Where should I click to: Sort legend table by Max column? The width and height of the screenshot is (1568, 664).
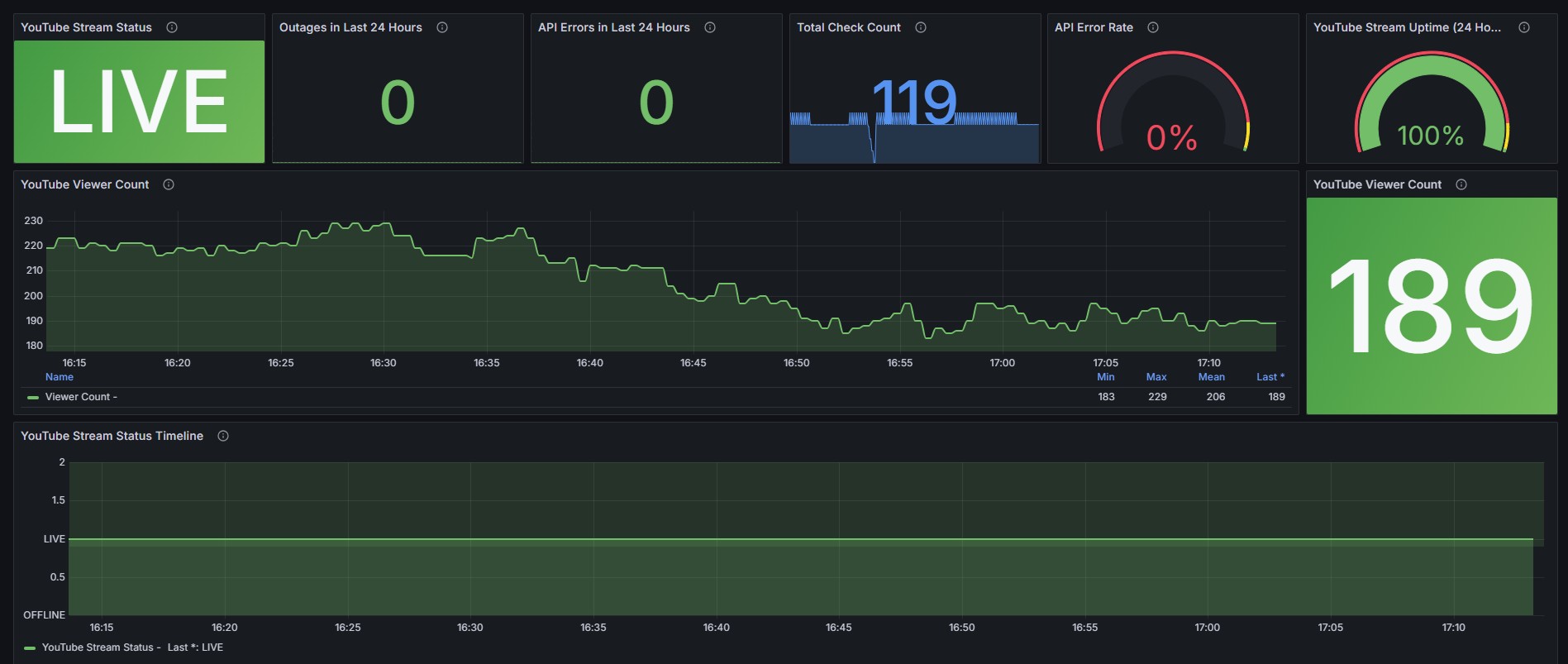pos(1156,377)
